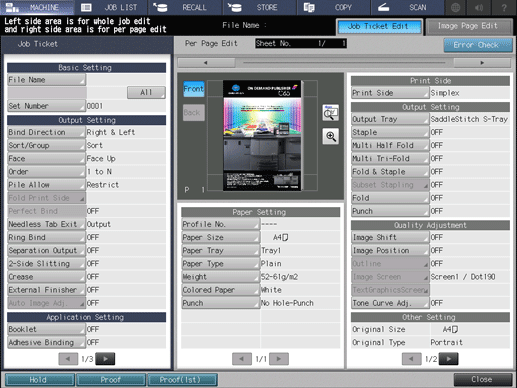Open the Set Number setting
The image size is (517, 388).
click(46, 106)
